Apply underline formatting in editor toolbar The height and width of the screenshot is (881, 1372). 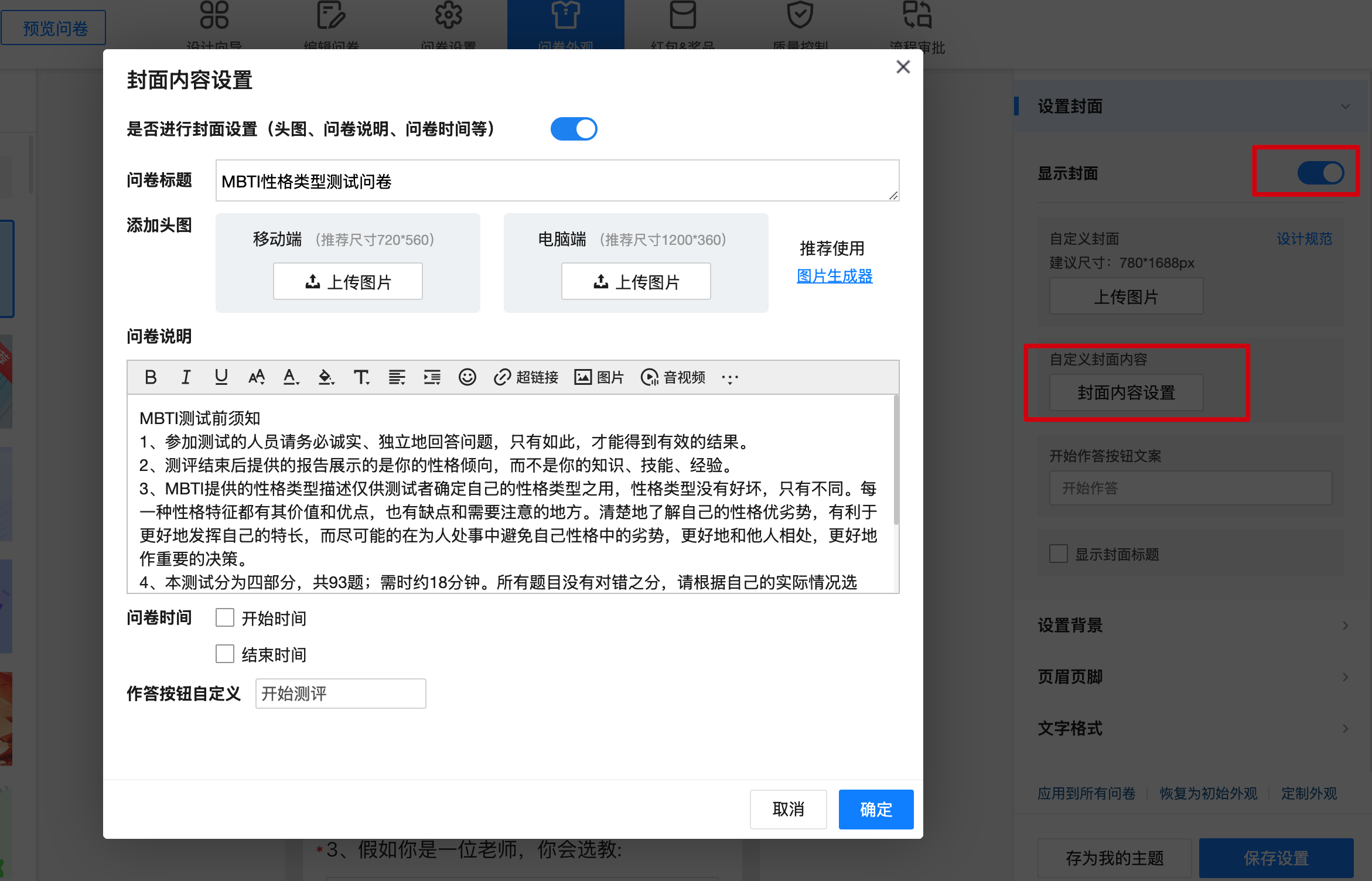point(221,377)
